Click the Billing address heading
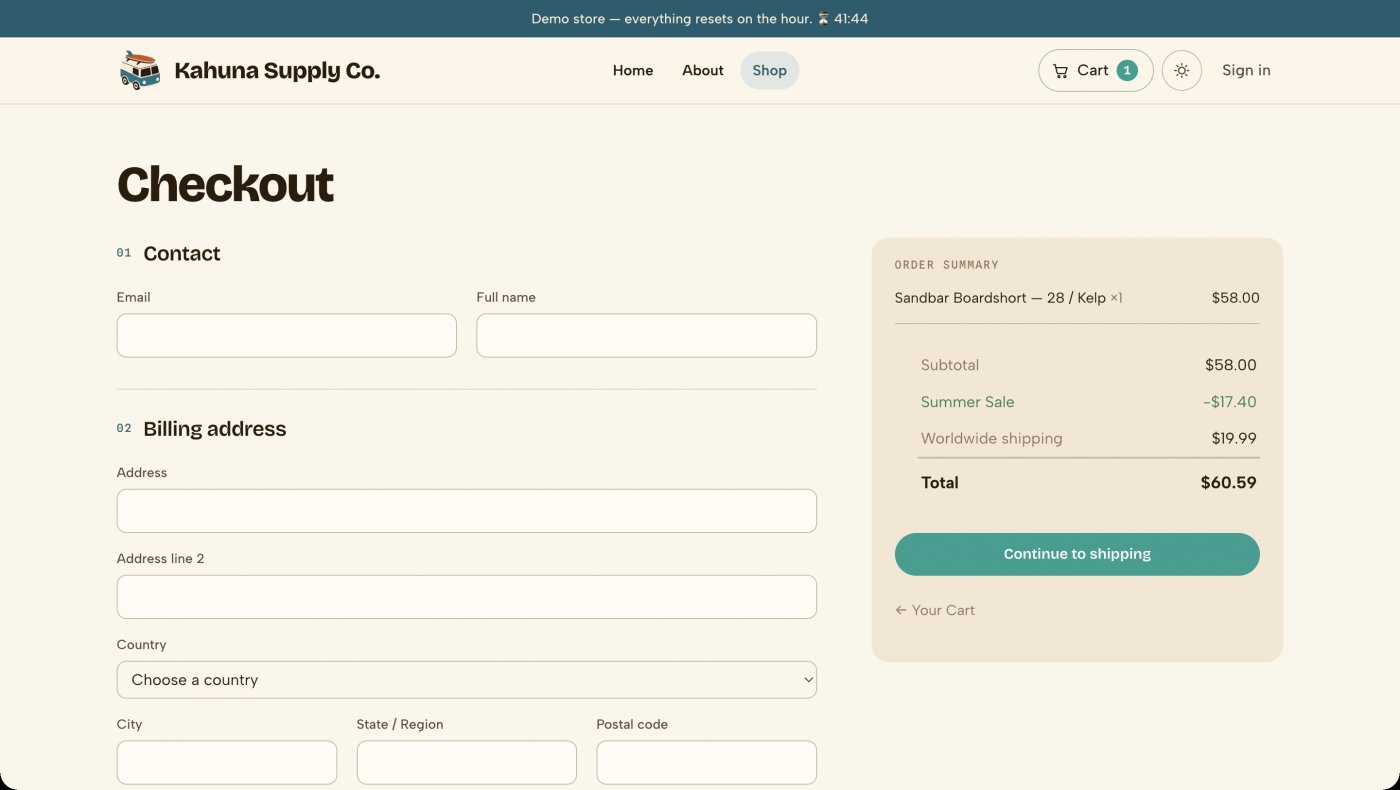 [x=215, y=429]
